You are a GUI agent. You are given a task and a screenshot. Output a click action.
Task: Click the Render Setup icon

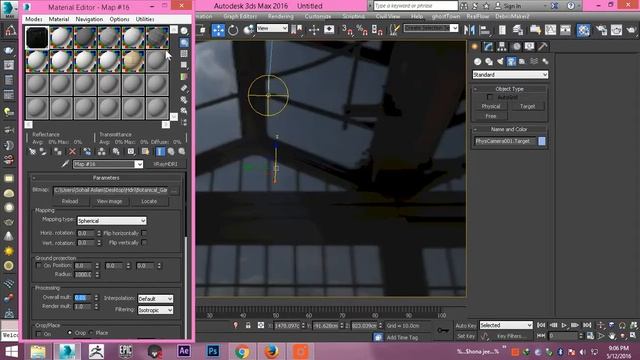pyautogui.click(x=601, y=29)
